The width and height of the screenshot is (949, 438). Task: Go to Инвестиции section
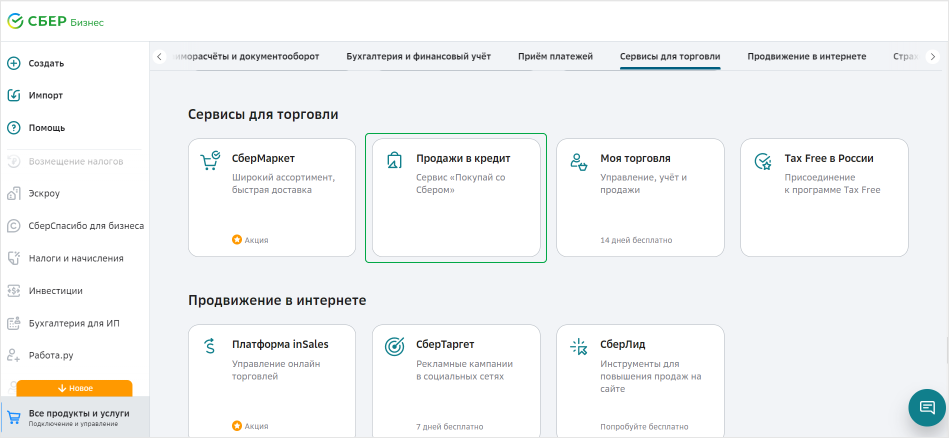[56, 291]
